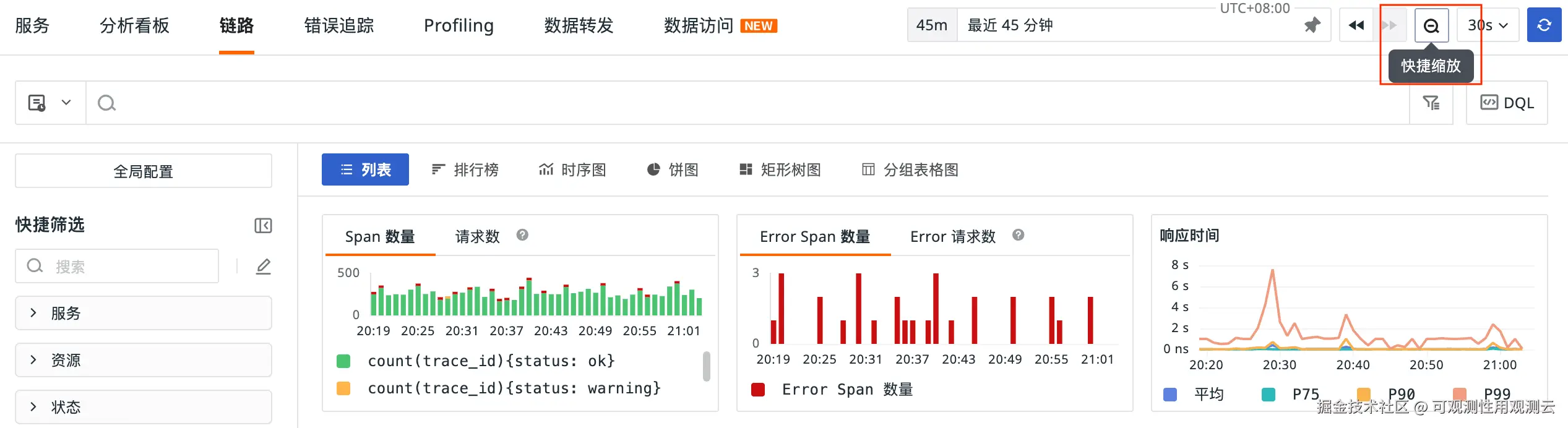Select the 链路 tab
Screen dimensions: 1568x428
[x=236, y=25]
